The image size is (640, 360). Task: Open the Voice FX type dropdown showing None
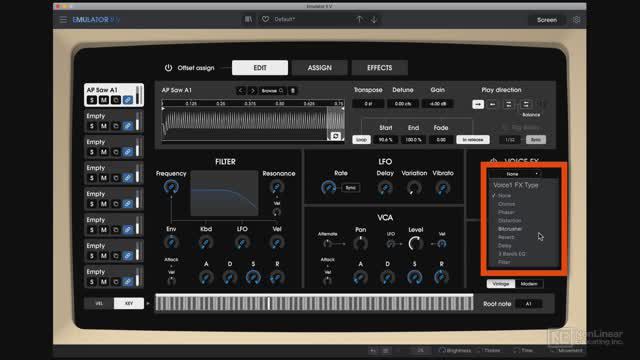click(x=516, y=174)
